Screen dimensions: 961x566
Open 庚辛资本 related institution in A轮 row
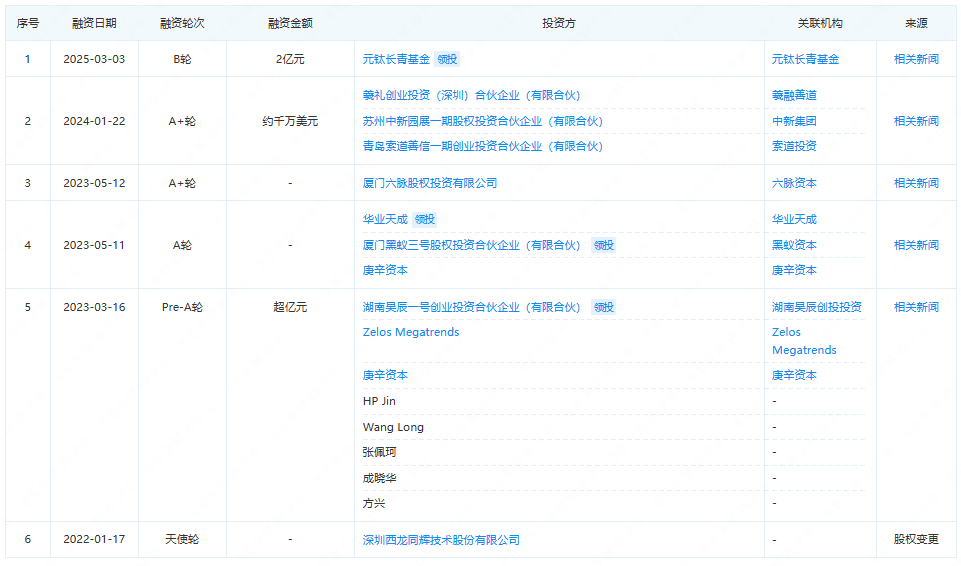click(794, 270)
